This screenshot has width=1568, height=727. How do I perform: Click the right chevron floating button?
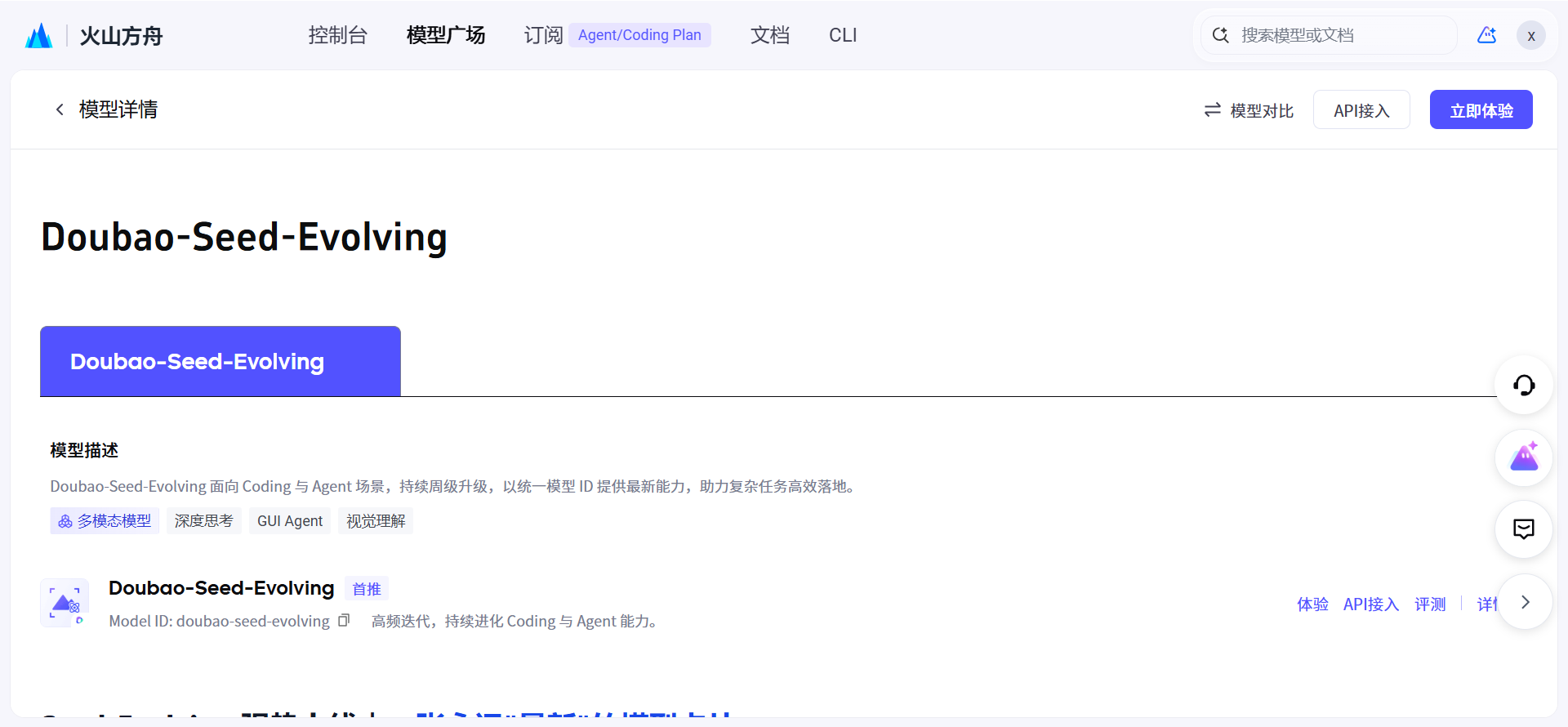tap(1525, 602)
